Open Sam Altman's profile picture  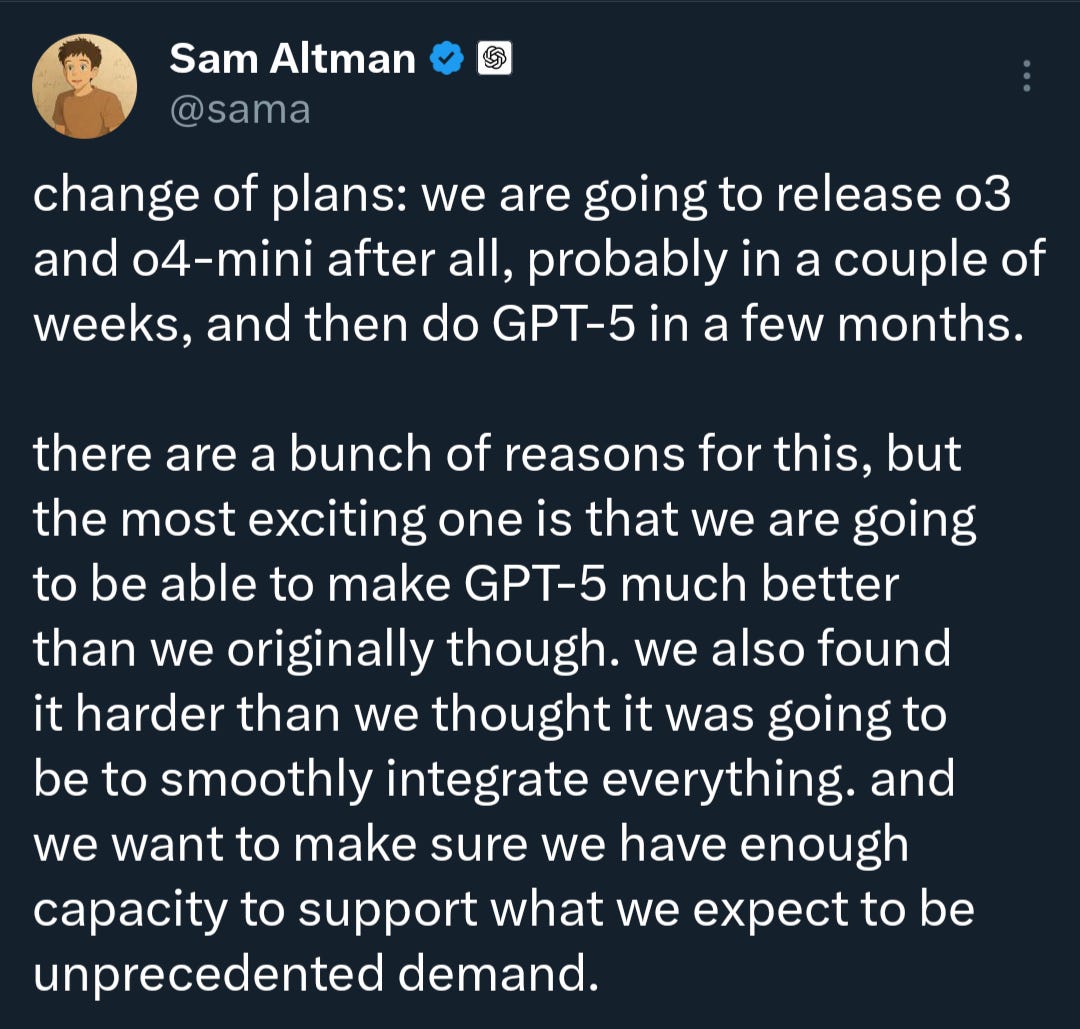86,82
